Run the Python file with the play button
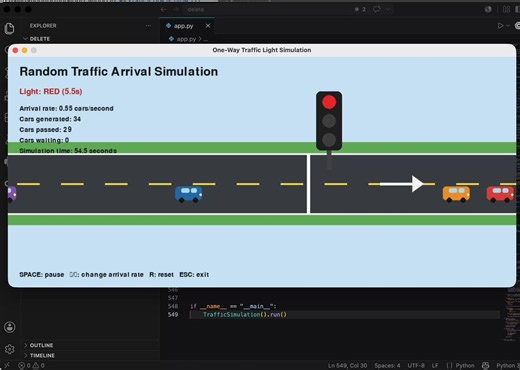The height and width of the screenshot is (370, 520). point(500,26)
